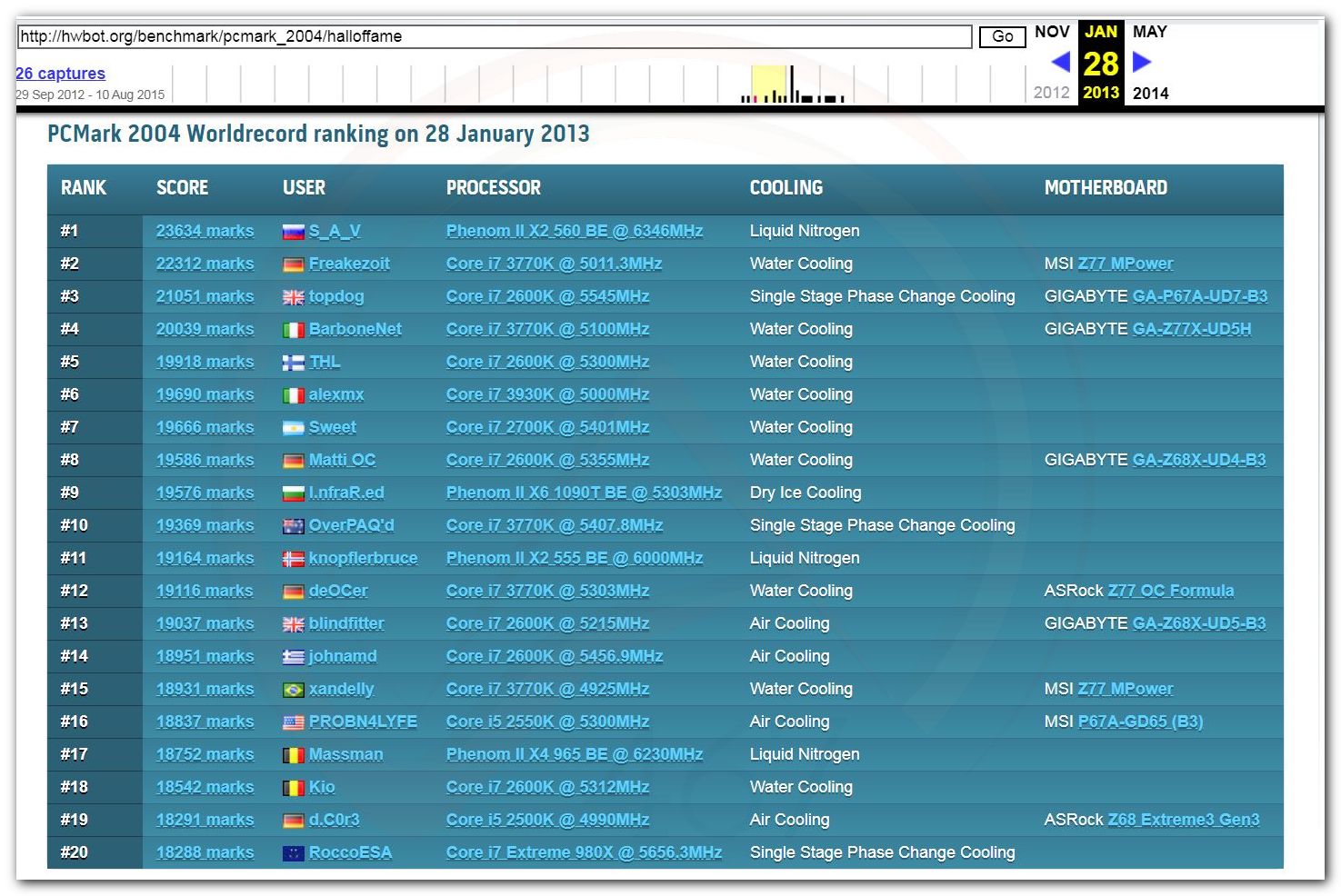Click the highlighted yellow section of timeline graph
1341x896 pixels.
[x=769, y=84]
